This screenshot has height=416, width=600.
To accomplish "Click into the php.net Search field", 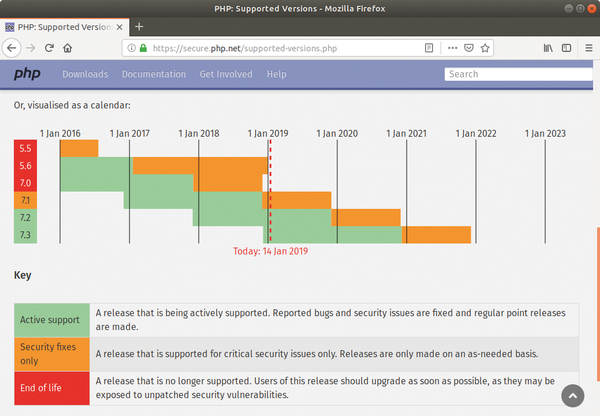I will click(518, 74).
